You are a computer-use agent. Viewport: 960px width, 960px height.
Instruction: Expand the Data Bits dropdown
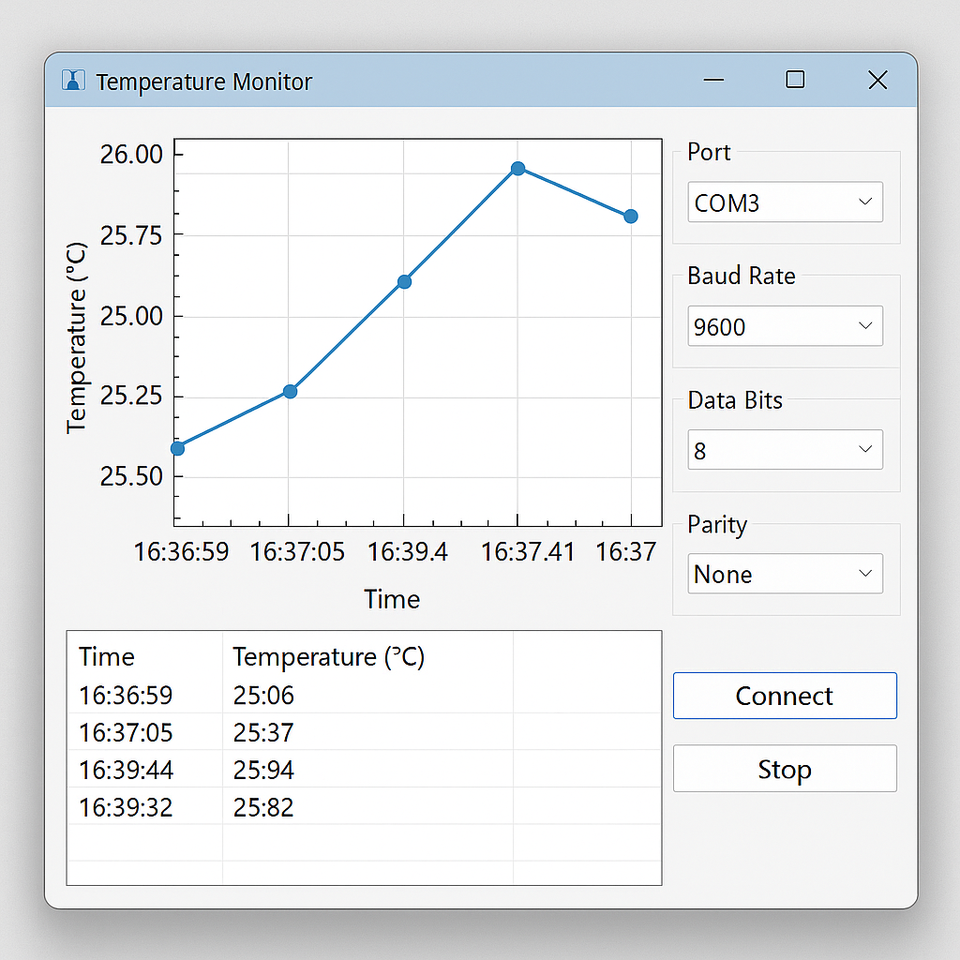click(x=785, y=449)
